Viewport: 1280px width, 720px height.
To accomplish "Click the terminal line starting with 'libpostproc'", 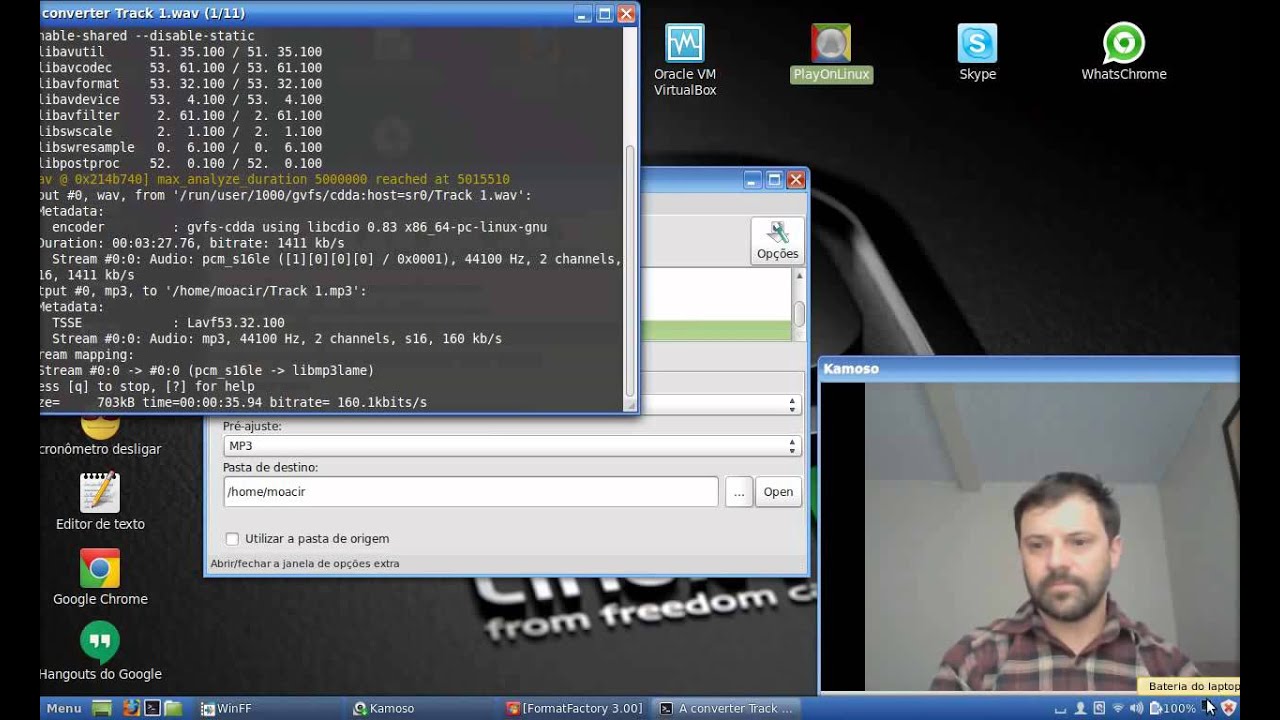I will tap(181, 163).
